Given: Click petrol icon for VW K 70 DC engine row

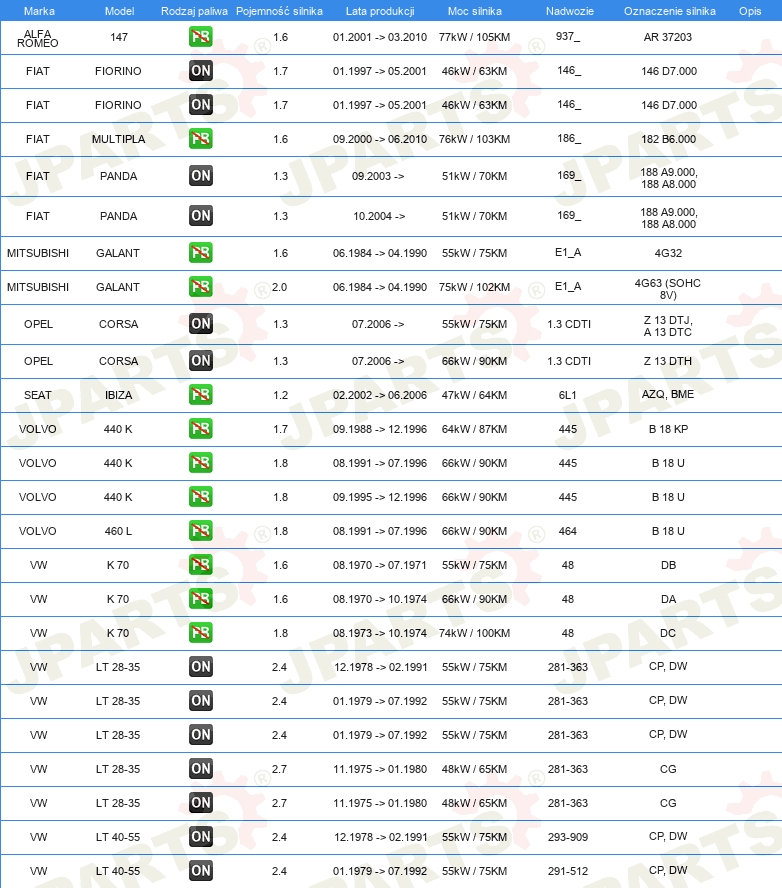Looking at the screenshot, I should tap(200, 633).
